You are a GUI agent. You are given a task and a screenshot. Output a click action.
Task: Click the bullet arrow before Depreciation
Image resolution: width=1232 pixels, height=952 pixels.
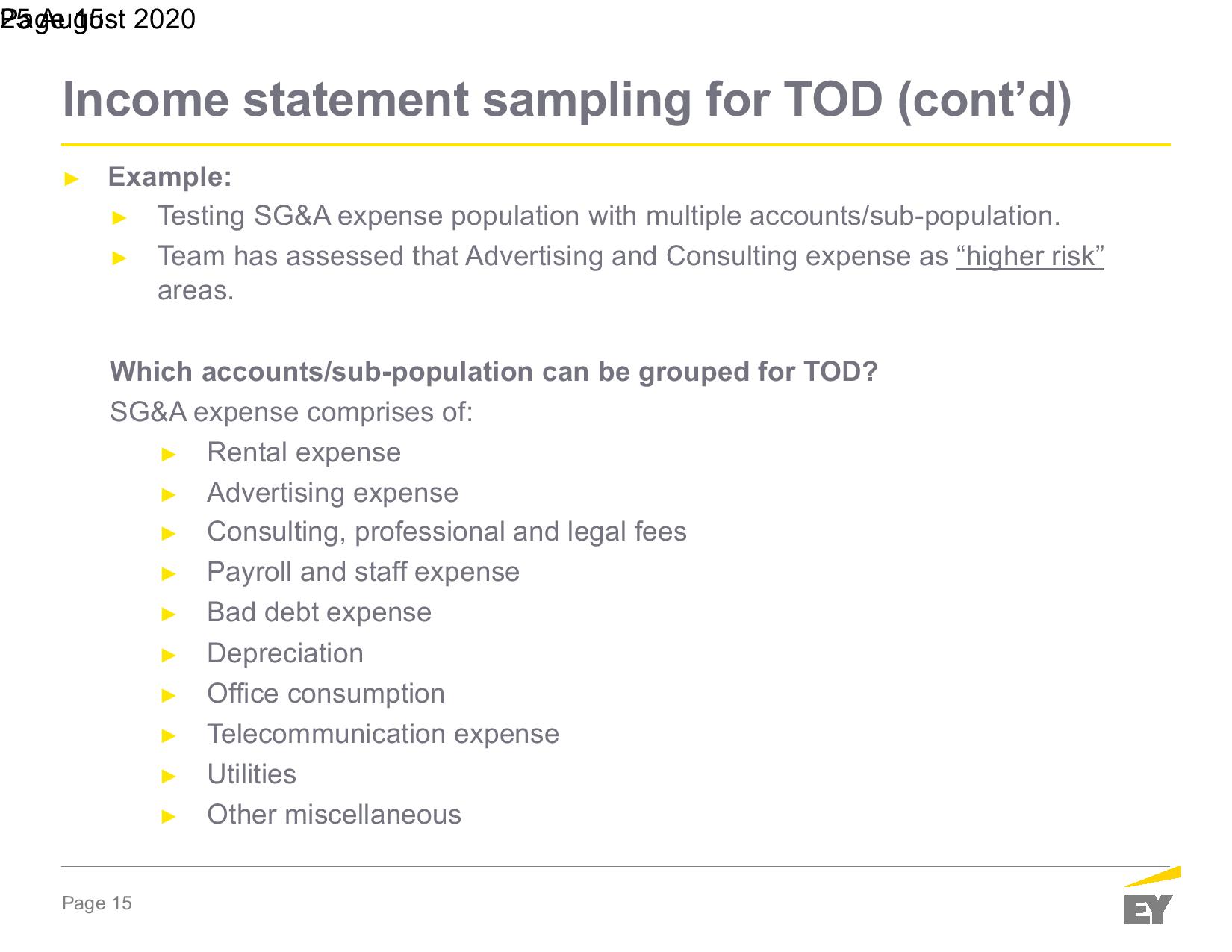point(169,655)
